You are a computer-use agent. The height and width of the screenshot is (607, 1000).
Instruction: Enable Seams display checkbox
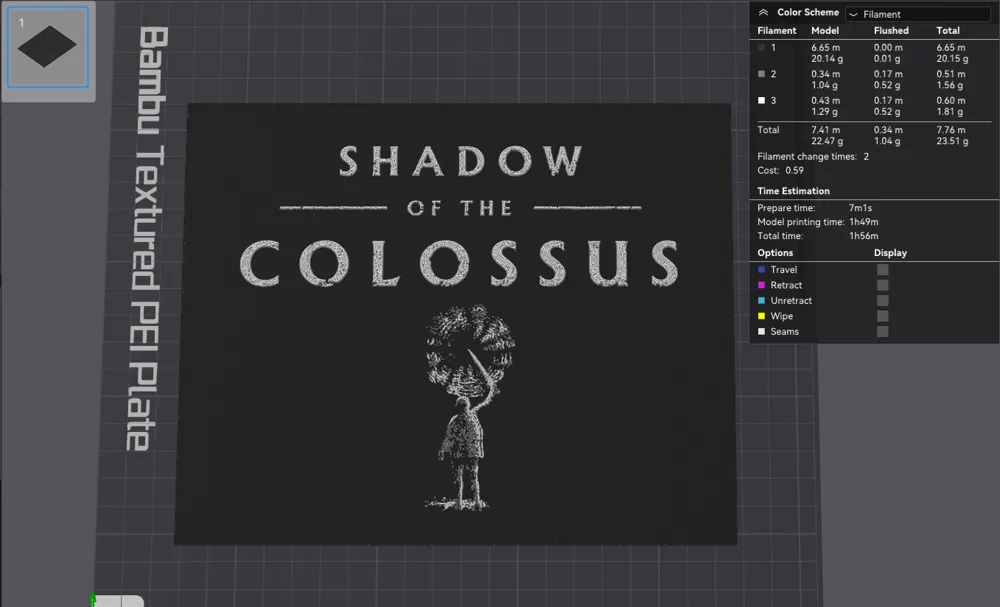883,332
